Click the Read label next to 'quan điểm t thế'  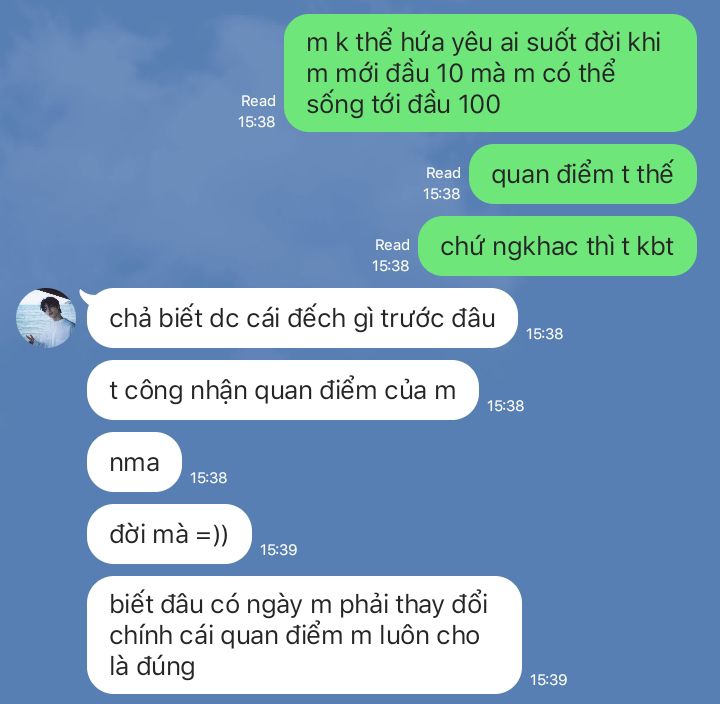coord(443,173)
